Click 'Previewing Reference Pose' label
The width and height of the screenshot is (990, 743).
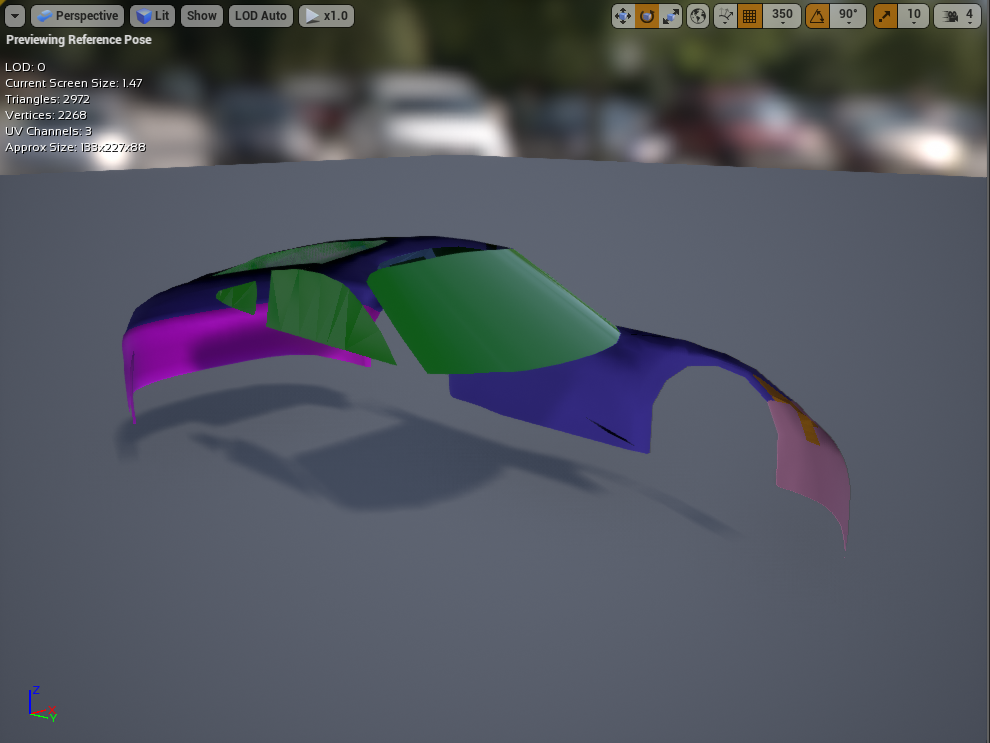tap(79, 40)
